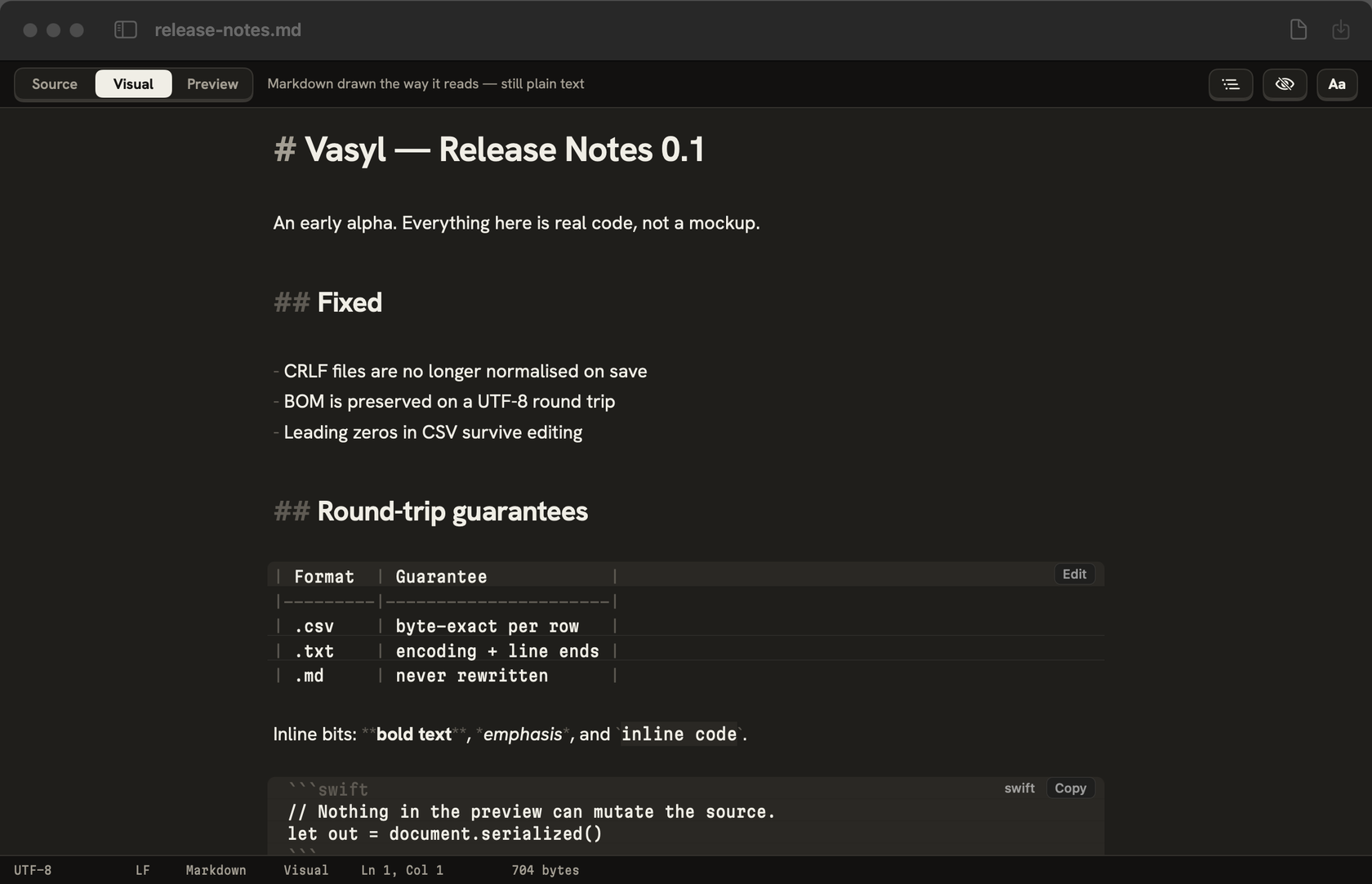Open the outline list icon button
The height and width of the screenshot is (884, 1372).
pos(1231,84)
